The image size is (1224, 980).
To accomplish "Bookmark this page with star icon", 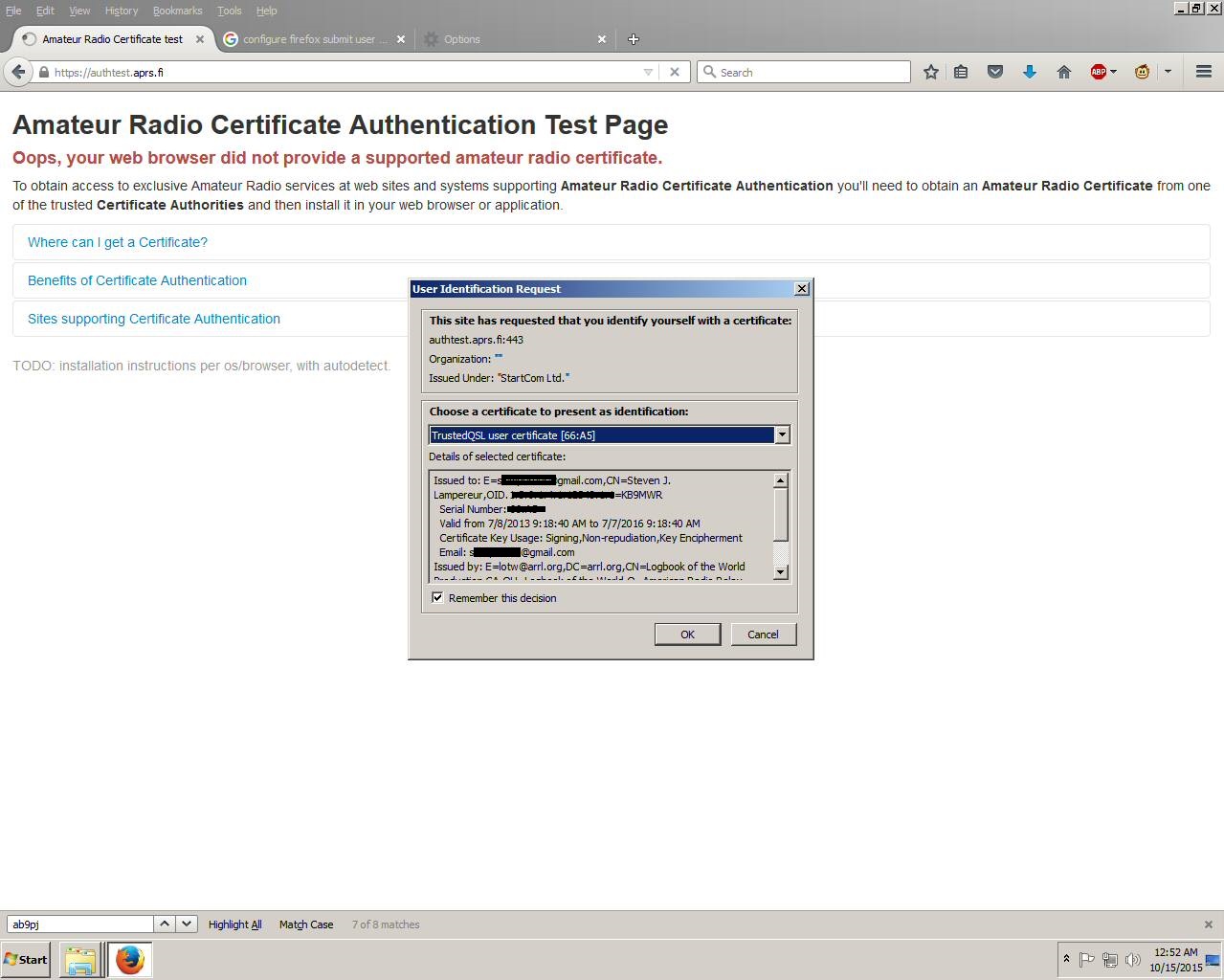I will 930,72.
